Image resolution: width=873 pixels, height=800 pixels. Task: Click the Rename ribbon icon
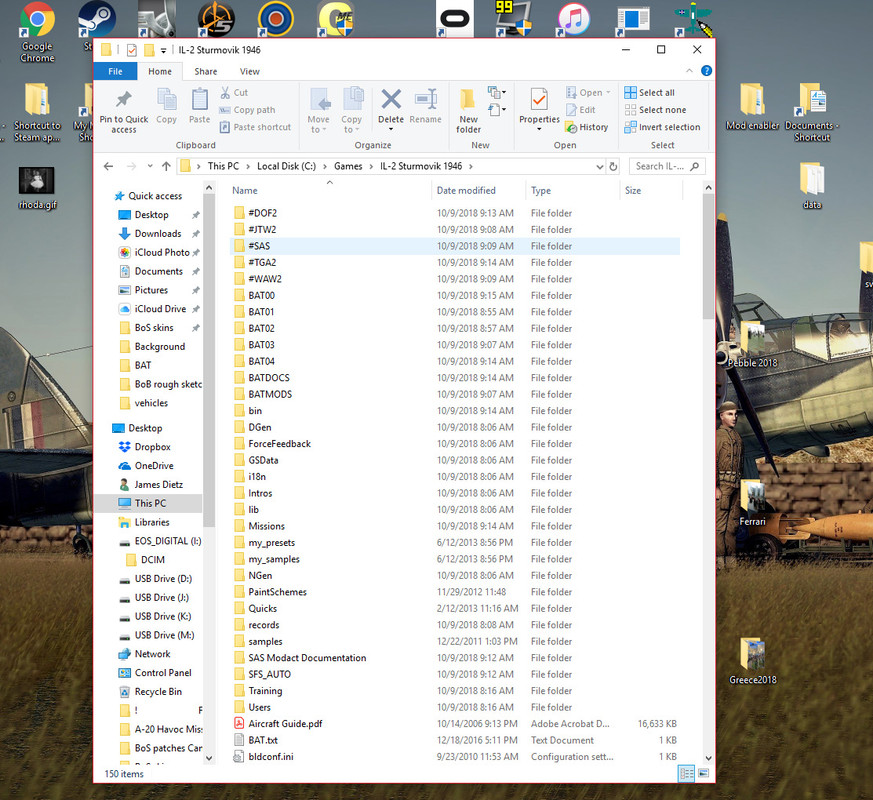pyautogui.click(x=426, y=100)
